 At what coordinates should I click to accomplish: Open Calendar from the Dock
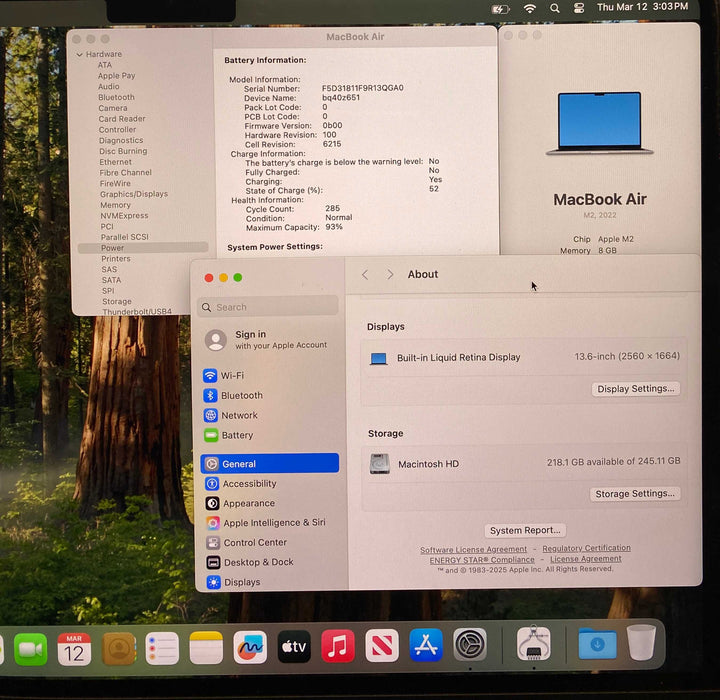click(x=74, y=649)
